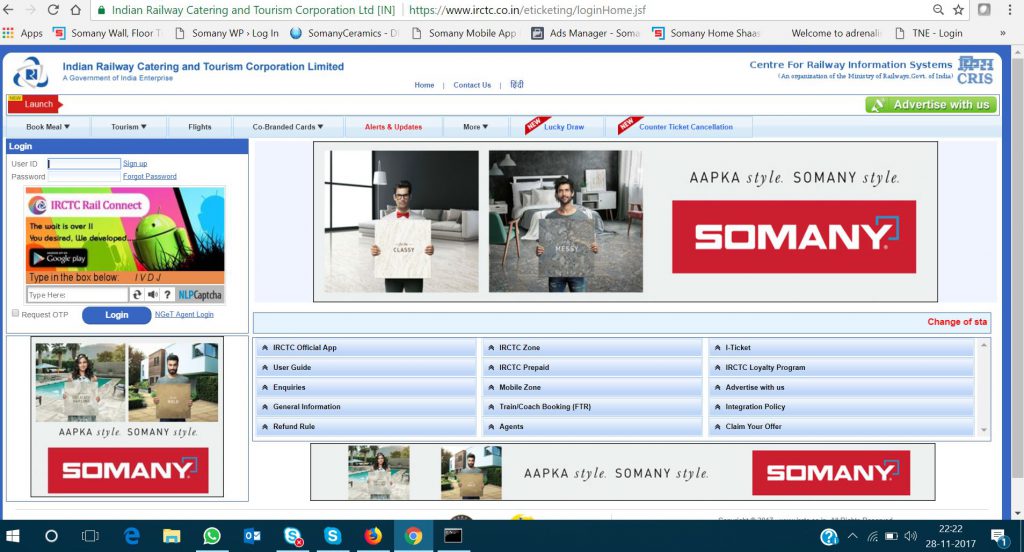Image resolution: width=1024 pixels, height=552 pixels.
Task: Open the IRCTC Loyalty Program item
Action: (841, 367)
